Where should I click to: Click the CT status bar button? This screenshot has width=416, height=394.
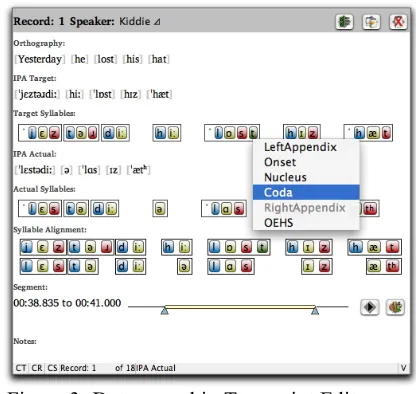click(21, 368)
